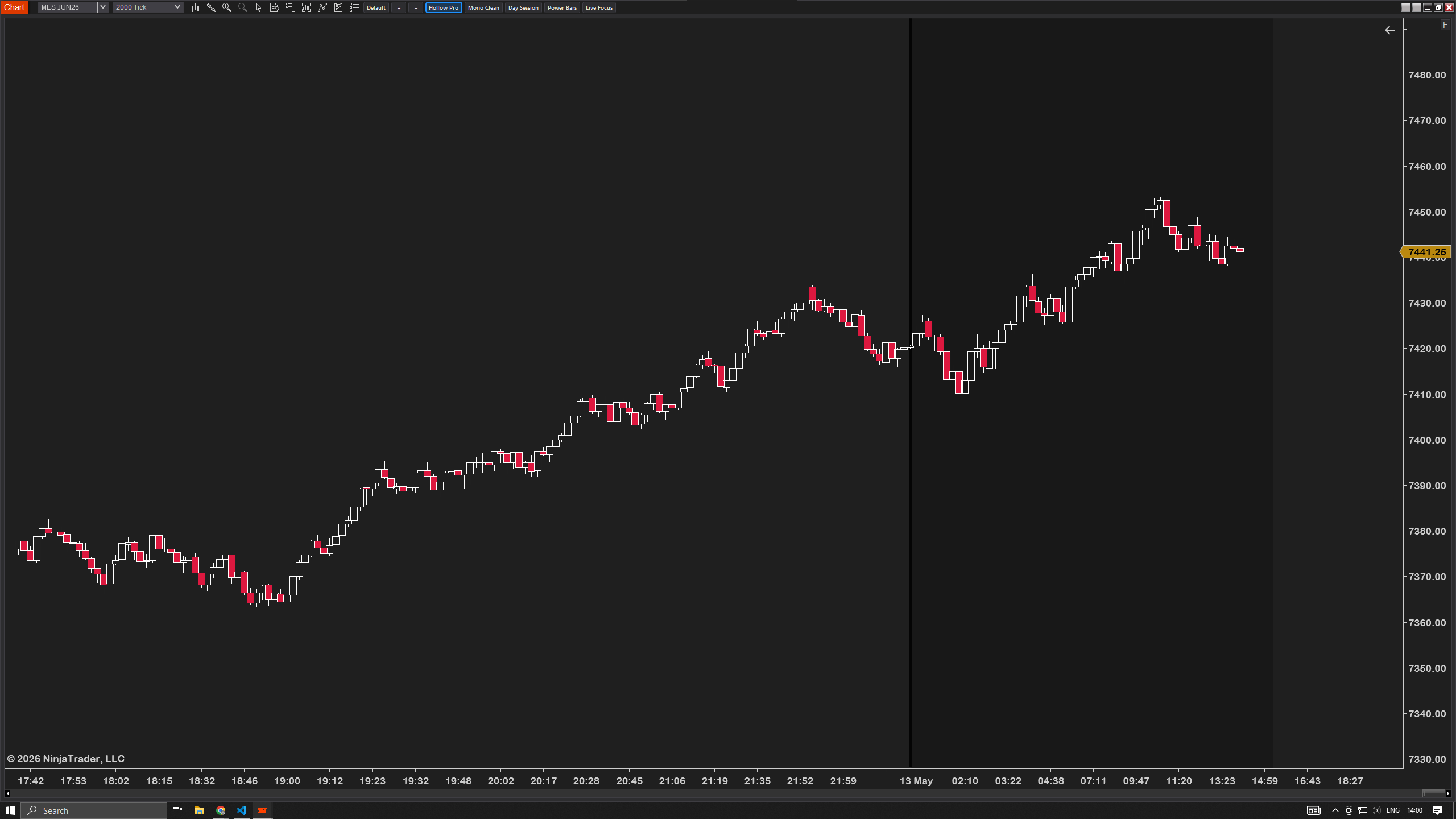This screenshot has height=819, width=1456.
Task: Click the 19:00 time axis label
Action: click(287, 781)
